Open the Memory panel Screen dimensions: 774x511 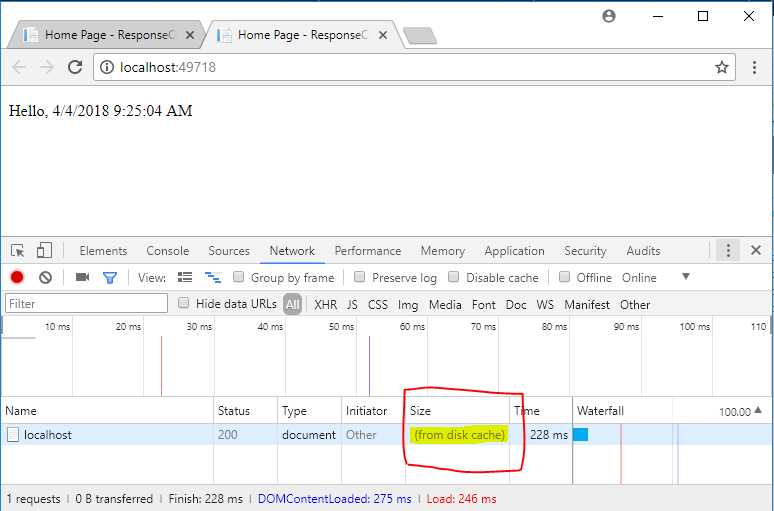(443, 251)
